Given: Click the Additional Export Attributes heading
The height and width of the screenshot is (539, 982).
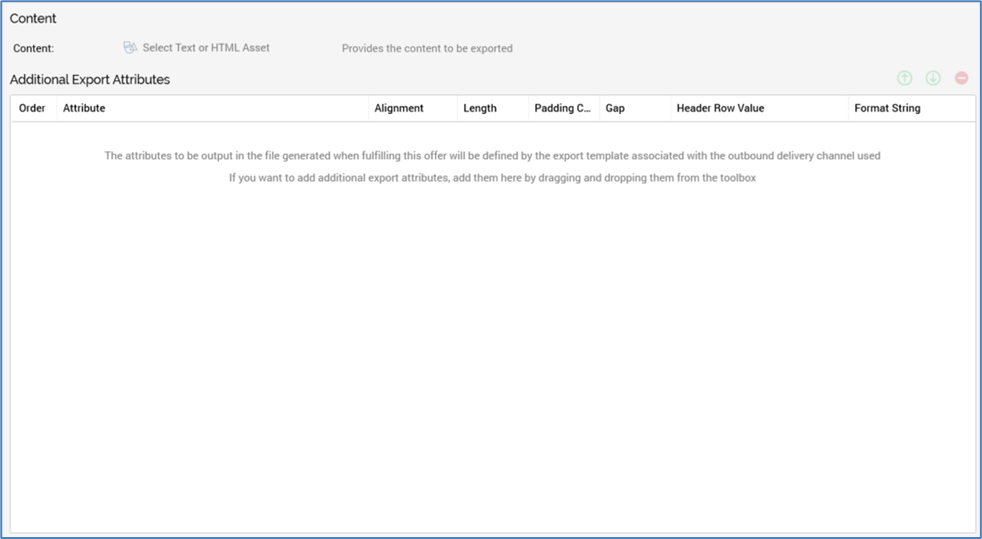Looking at the screenshot, I should tap(90, 79).
